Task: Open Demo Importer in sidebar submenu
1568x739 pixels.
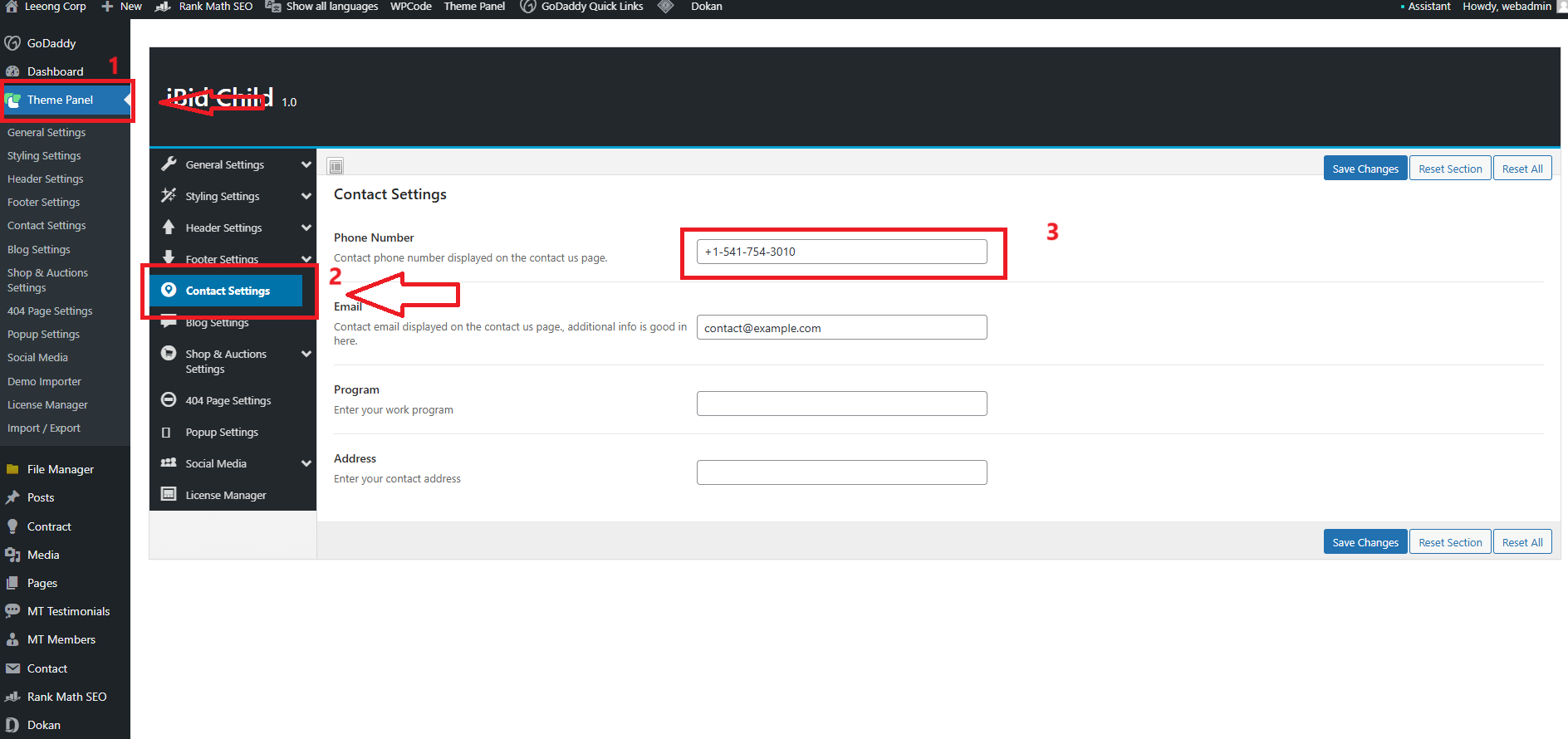Action: pos(44,382)
